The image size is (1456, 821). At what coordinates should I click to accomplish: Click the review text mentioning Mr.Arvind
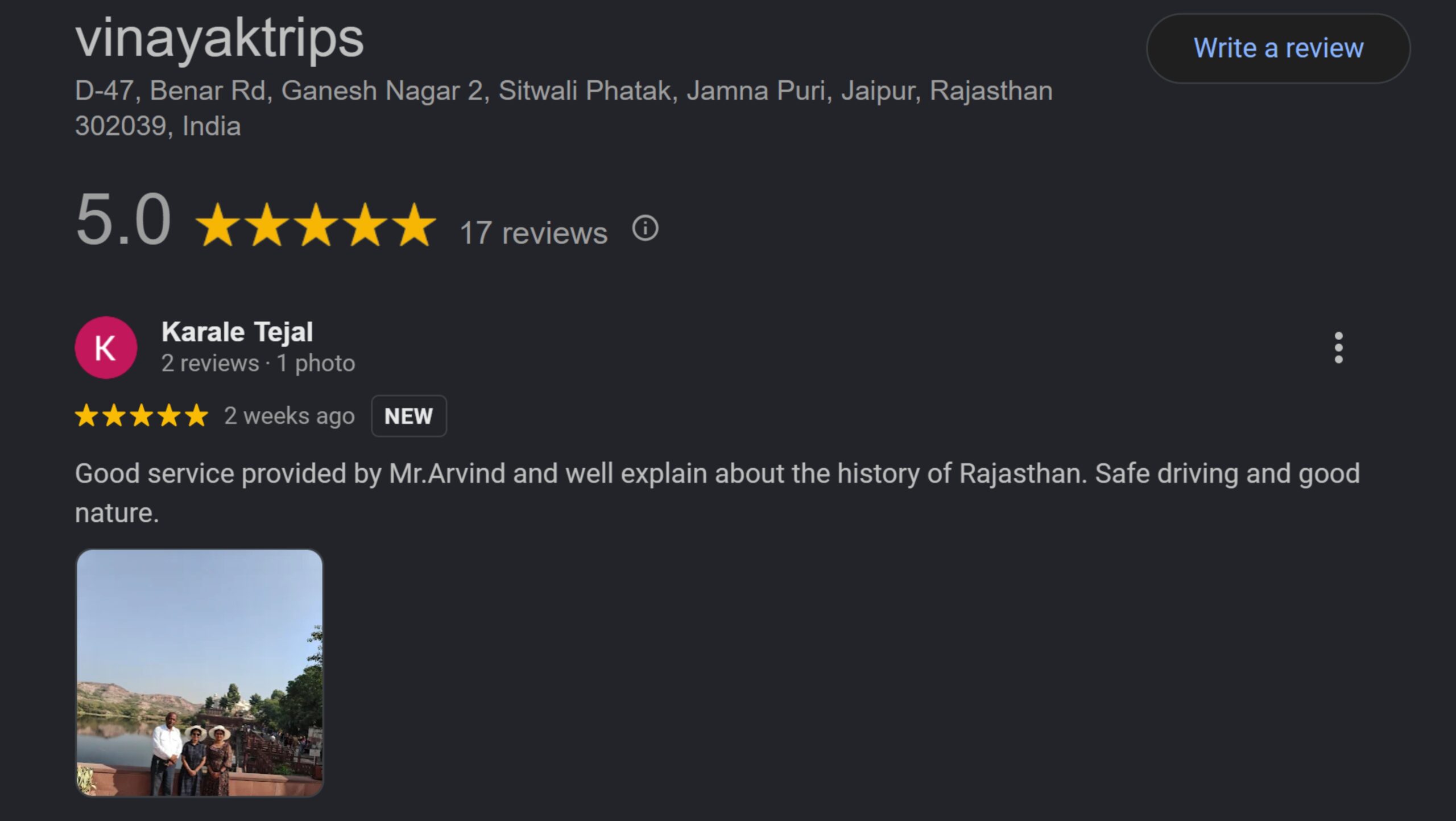pos(717,474)
